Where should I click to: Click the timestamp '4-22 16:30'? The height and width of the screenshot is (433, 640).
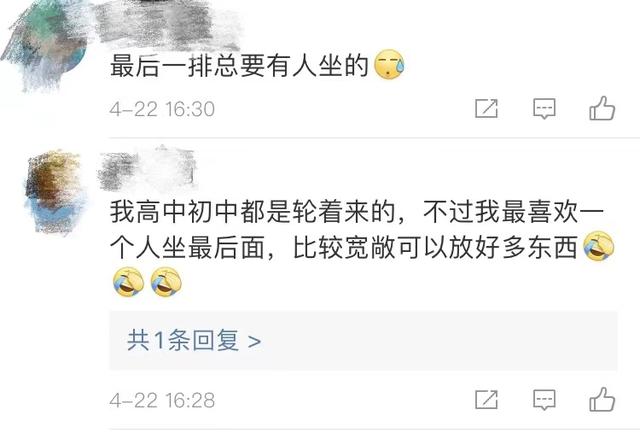pos(162,109)
